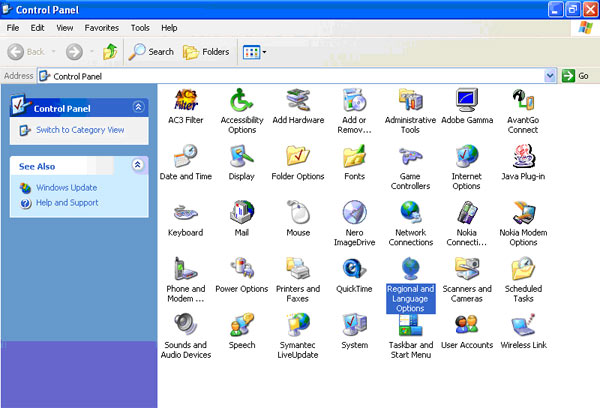Open Internet Options icon
This screenshot has height=408, width=600.
coord(467,157)
